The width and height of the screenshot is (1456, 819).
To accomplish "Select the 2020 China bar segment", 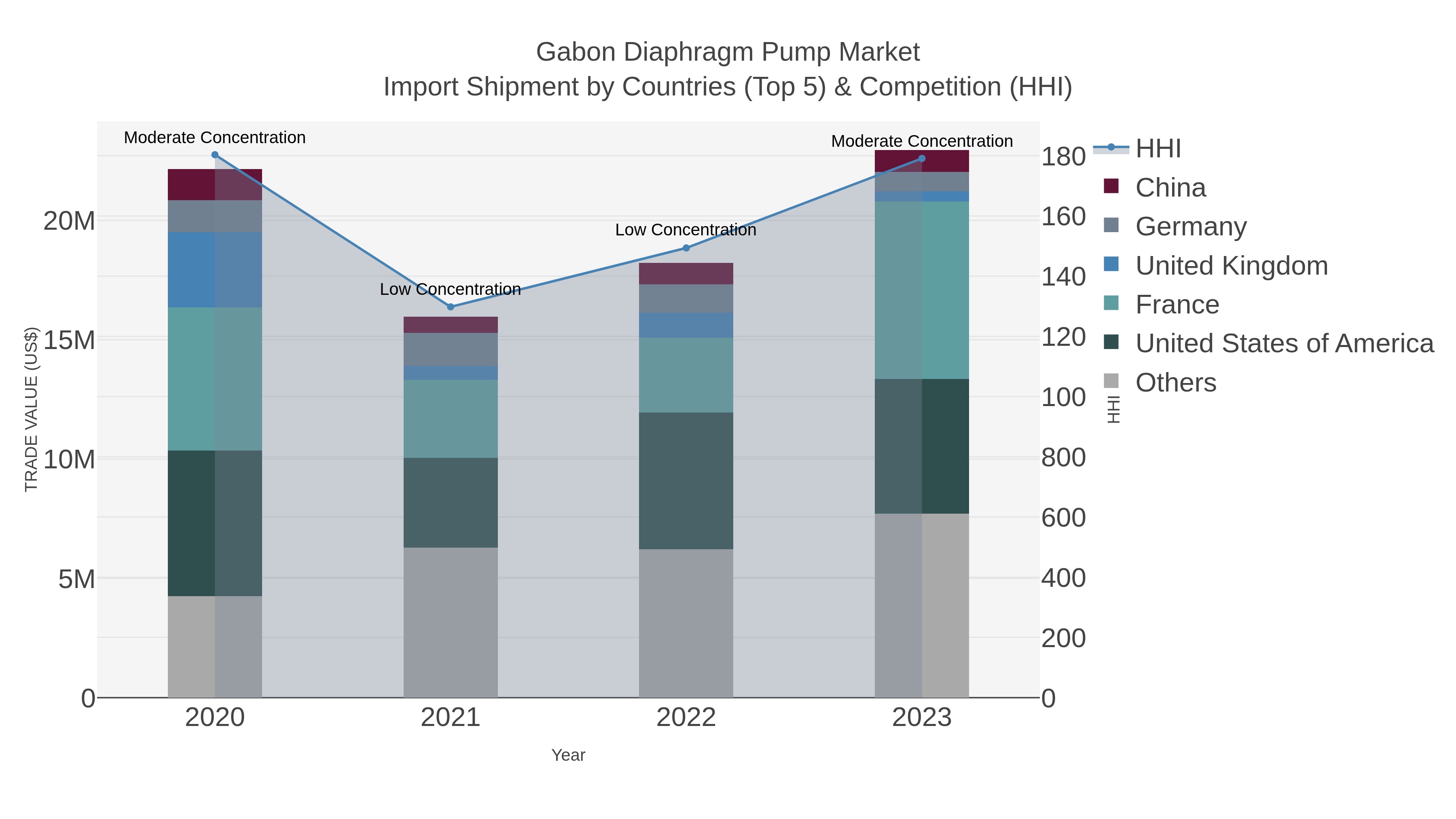I will [215, 185].
